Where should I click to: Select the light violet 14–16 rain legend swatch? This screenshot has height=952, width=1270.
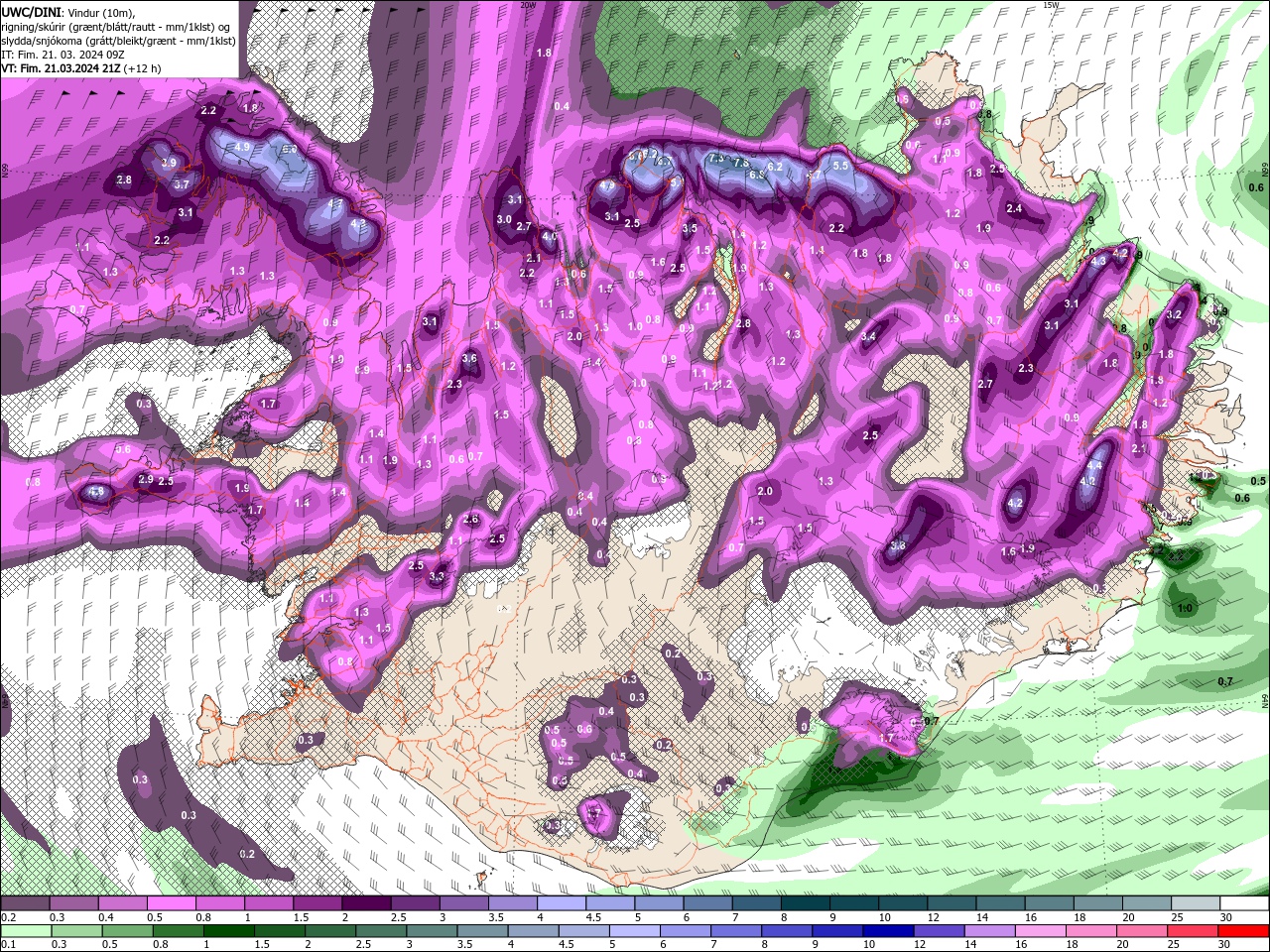[988, 931]
